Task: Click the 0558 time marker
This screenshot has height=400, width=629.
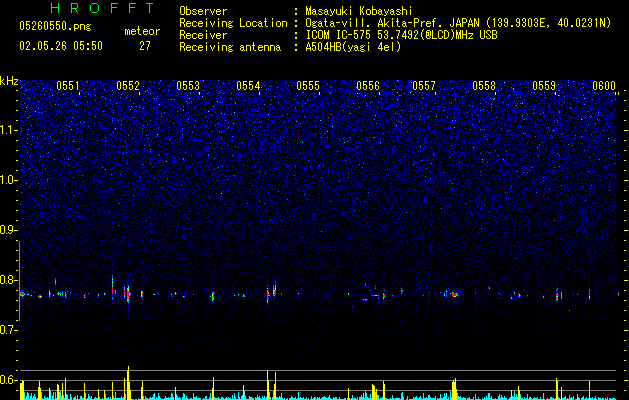Action: [484, 86]
